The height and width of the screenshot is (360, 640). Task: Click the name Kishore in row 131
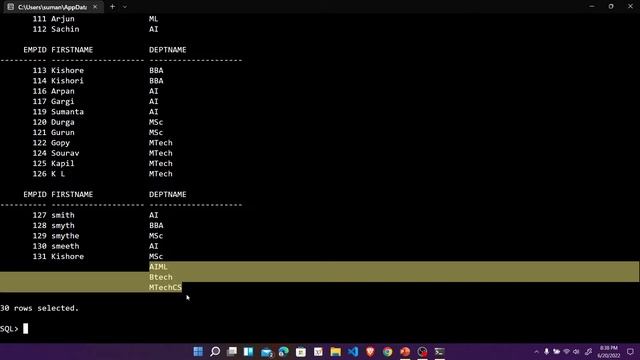pos(67,256)
